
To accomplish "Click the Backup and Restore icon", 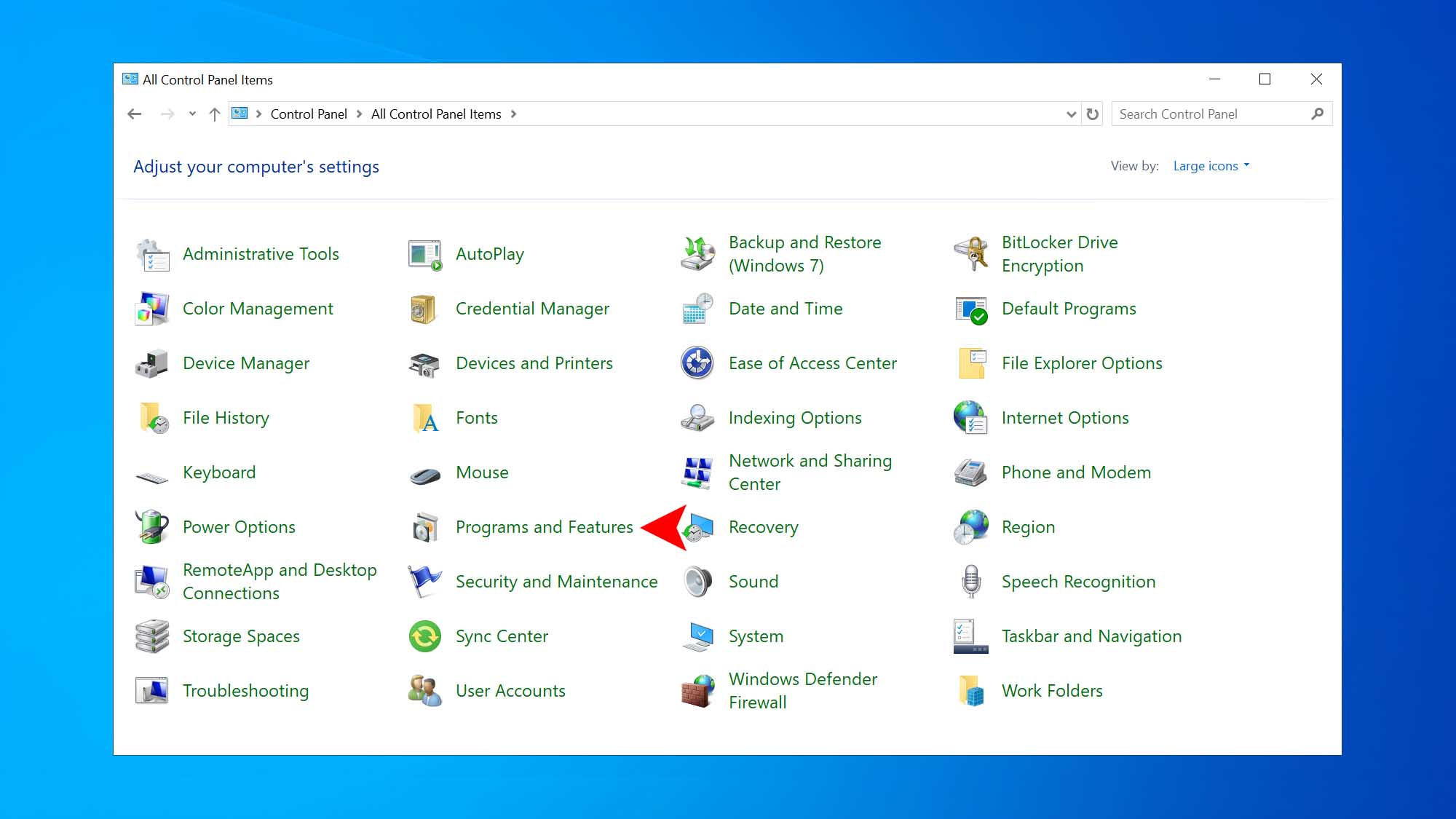I will pos(698,254).
